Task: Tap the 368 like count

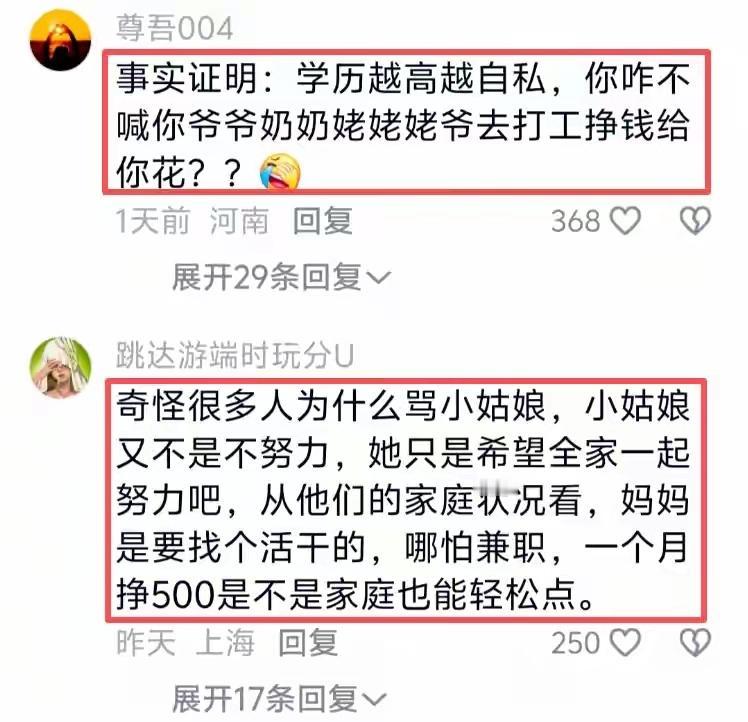Action: [x=575, y=221]
